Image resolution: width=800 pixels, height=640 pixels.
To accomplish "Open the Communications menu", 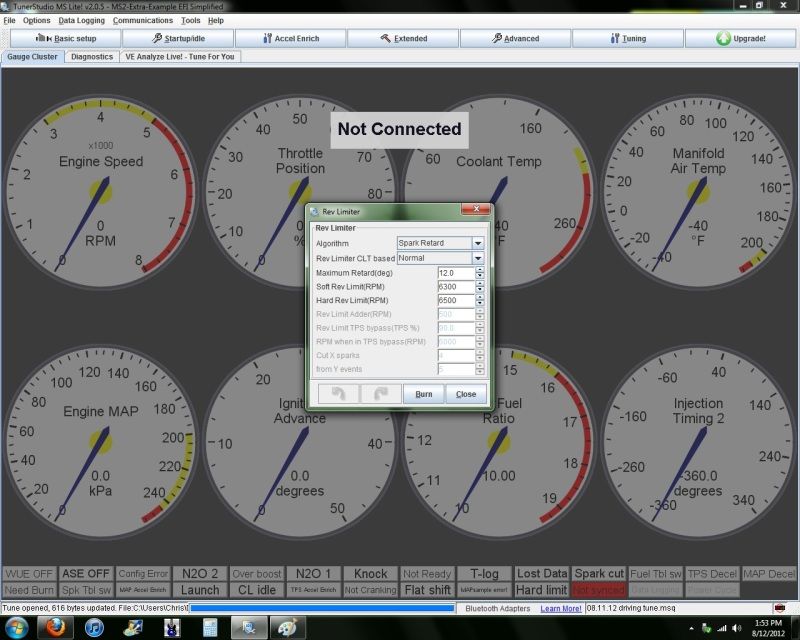I will pyautogui.click(x=143, y=20).
